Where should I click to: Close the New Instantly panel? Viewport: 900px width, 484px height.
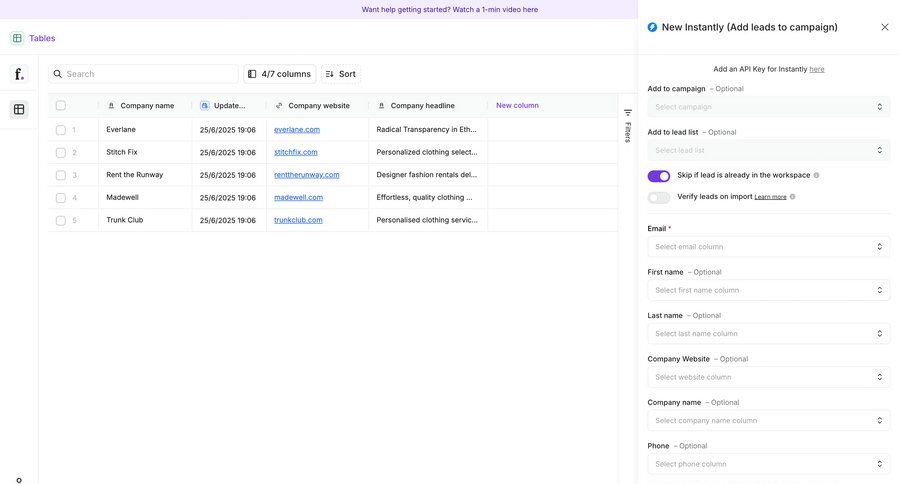[885, 27]
